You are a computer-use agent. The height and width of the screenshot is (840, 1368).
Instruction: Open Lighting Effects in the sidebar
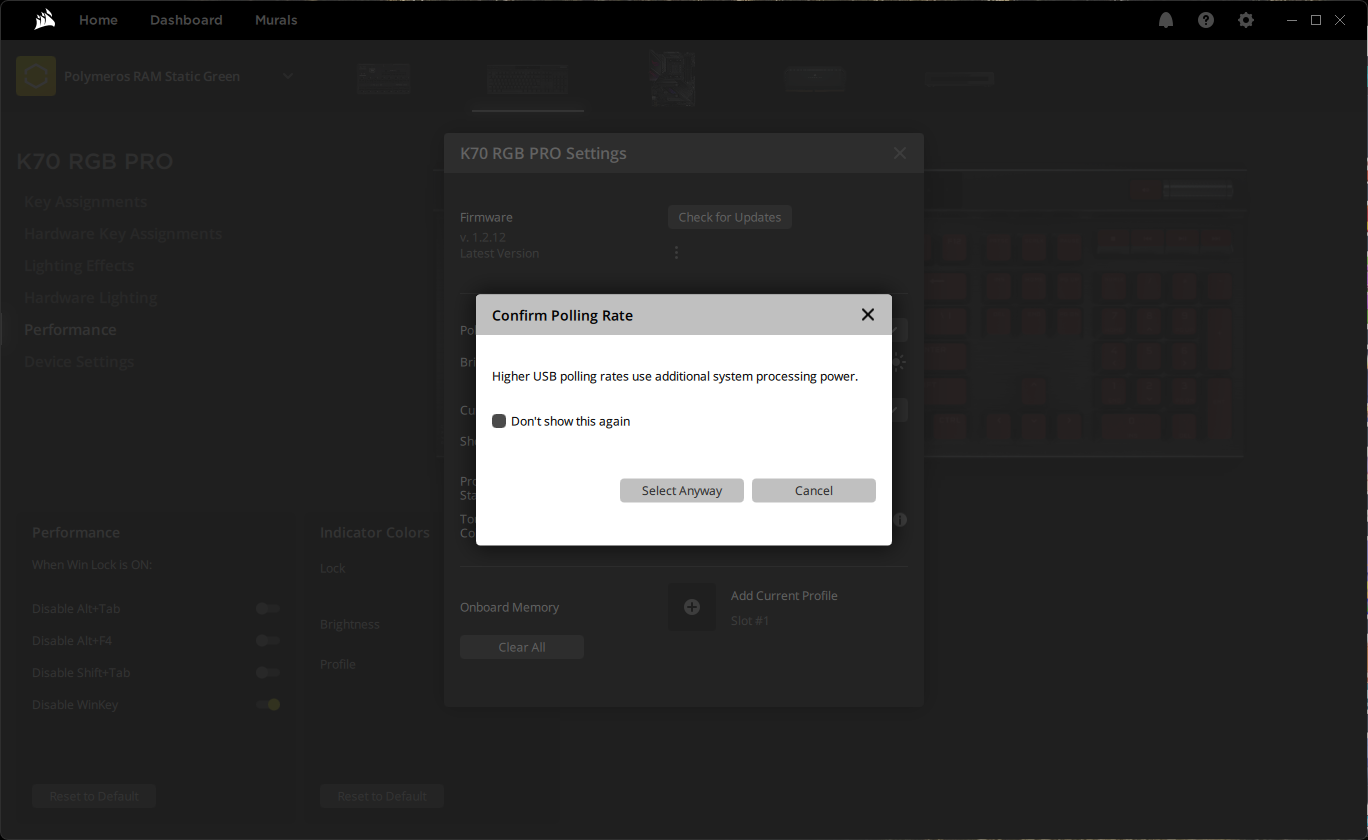click(79, 266)
